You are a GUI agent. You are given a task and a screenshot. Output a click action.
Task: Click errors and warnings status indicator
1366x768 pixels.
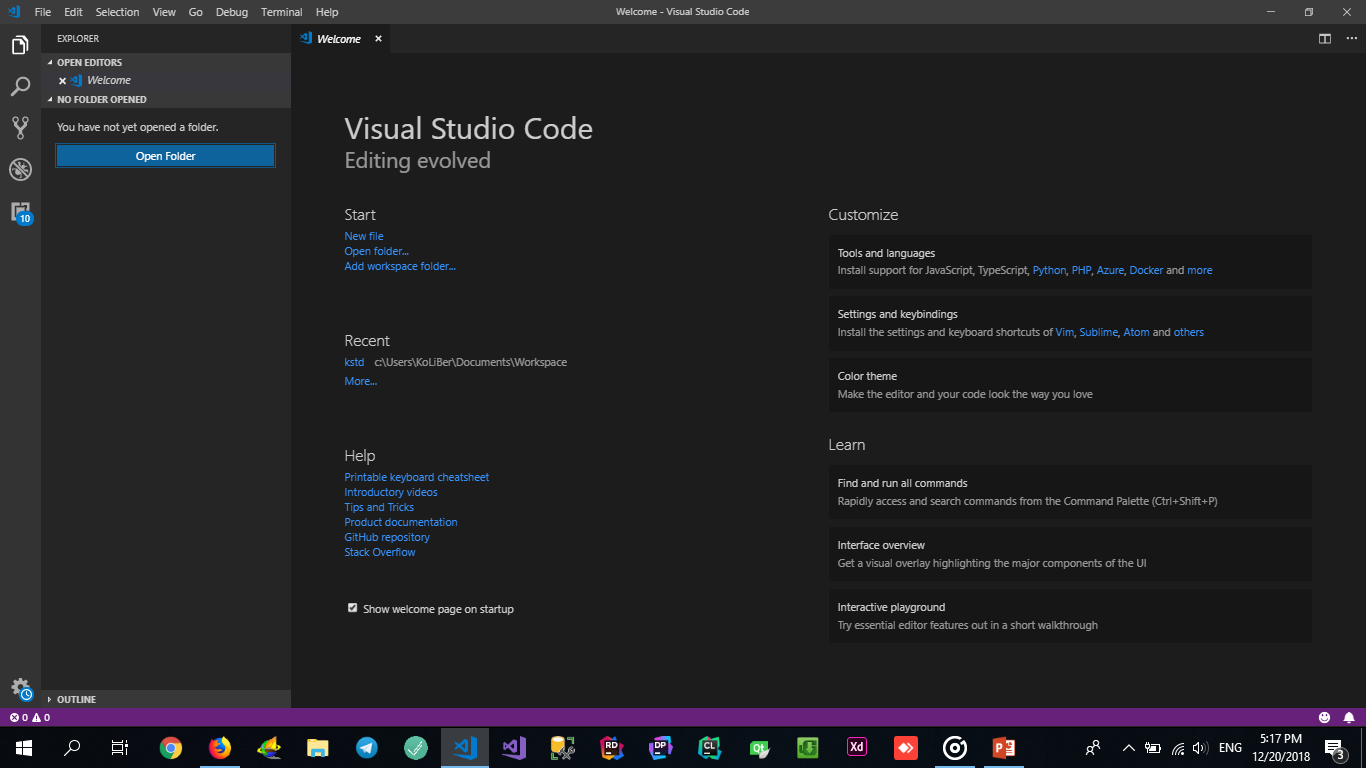click(29, 717)
